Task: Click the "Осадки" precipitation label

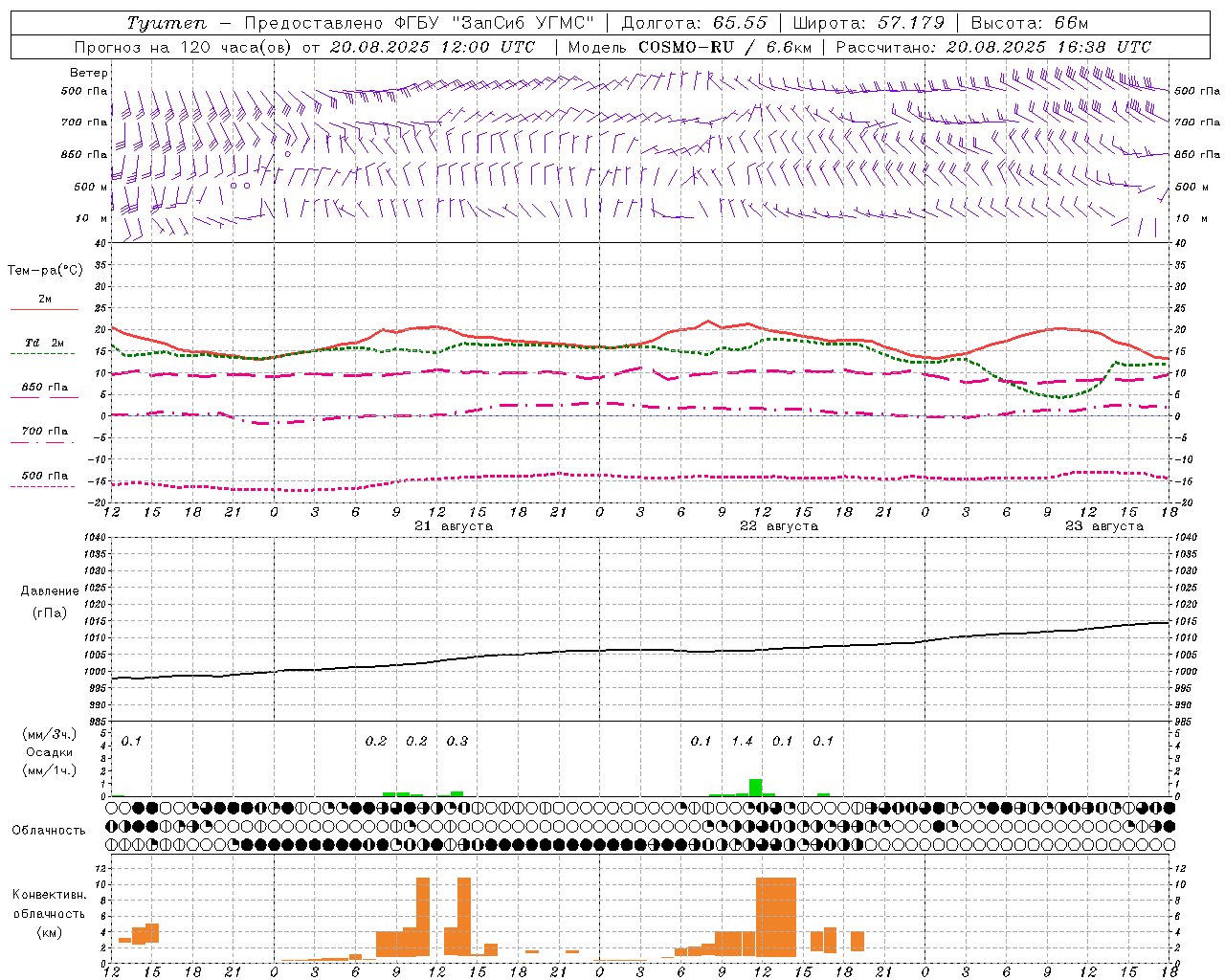Action: [49, 752]
